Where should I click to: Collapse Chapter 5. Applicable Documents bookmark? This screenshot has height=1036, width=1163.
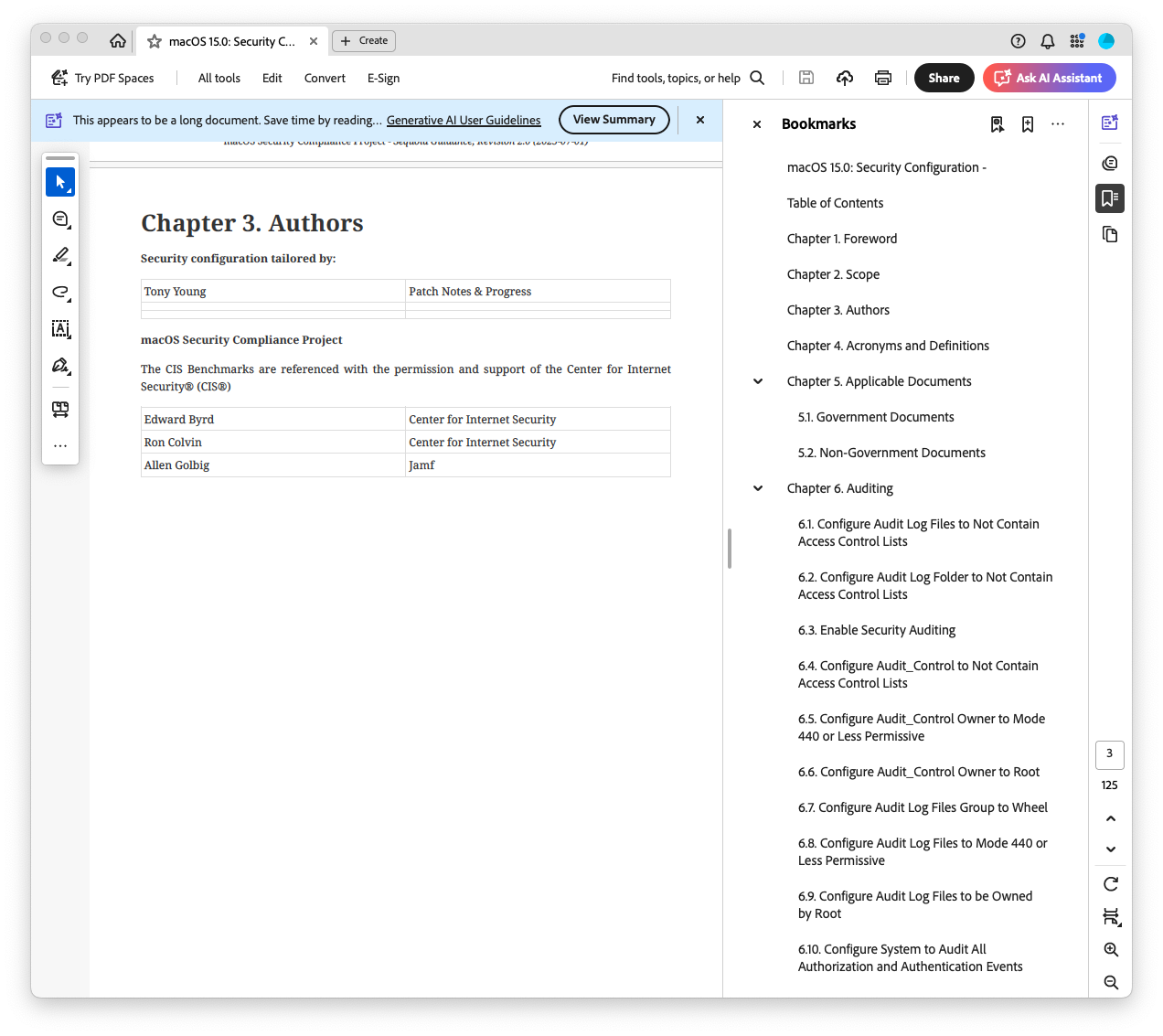[x=758, y=381]
